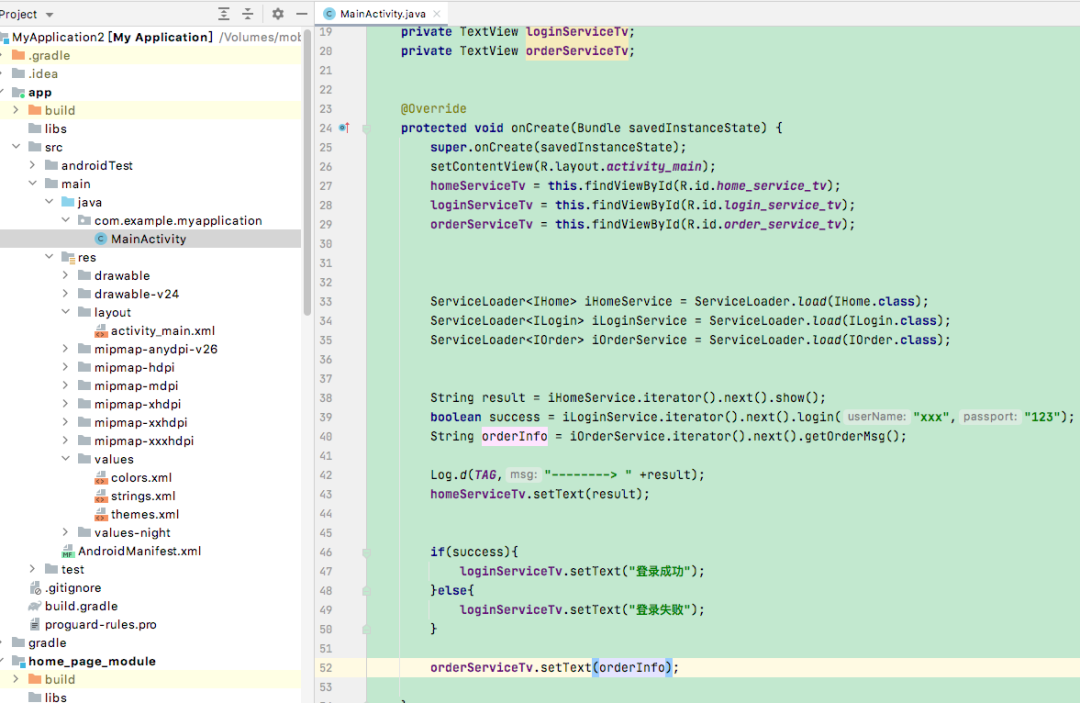Click the userName parameter hint
The width and height of the screenshot is (1080, 703).
click(876, 417)
